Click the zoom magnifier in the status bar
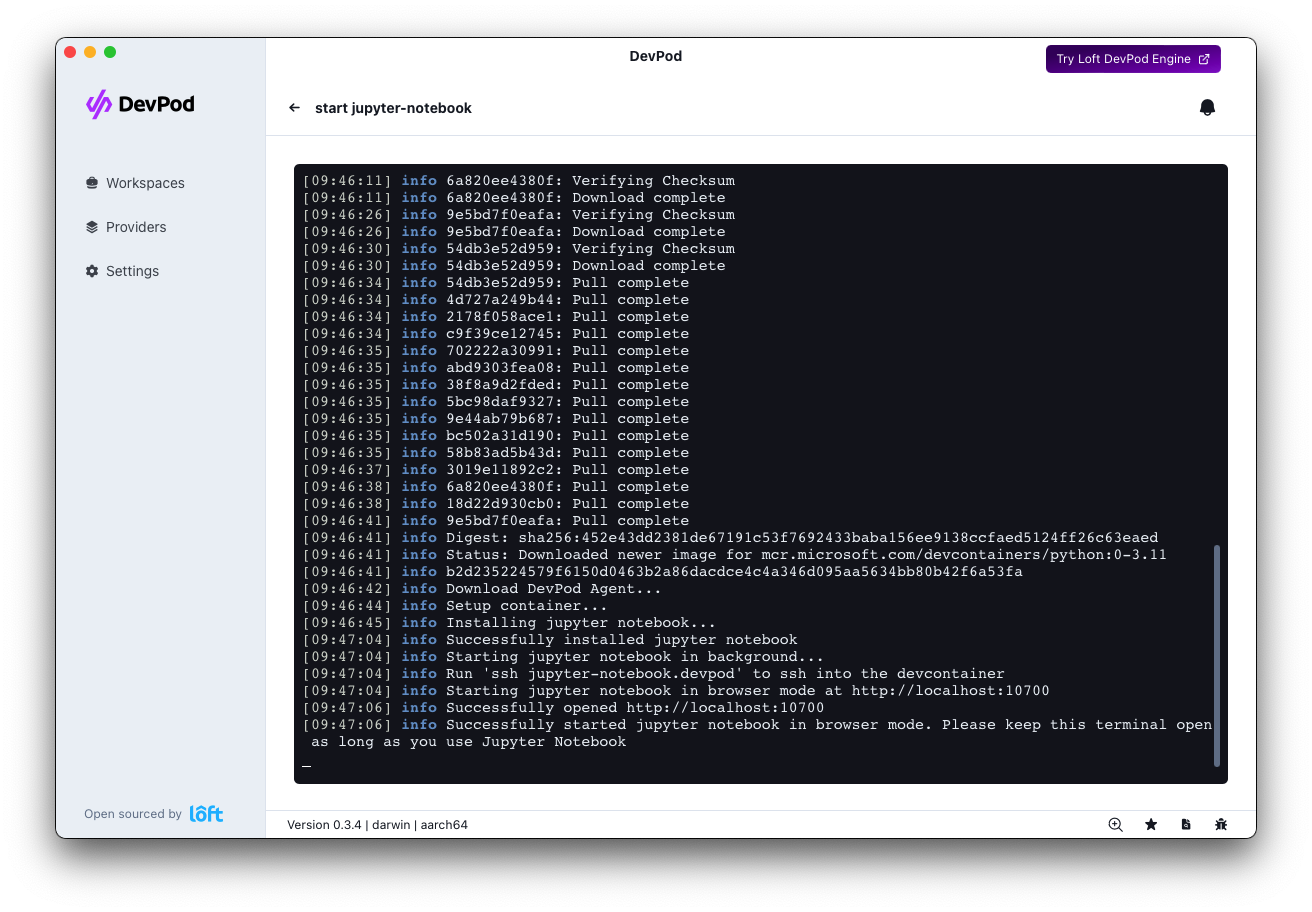 (x=1115, y=824)
